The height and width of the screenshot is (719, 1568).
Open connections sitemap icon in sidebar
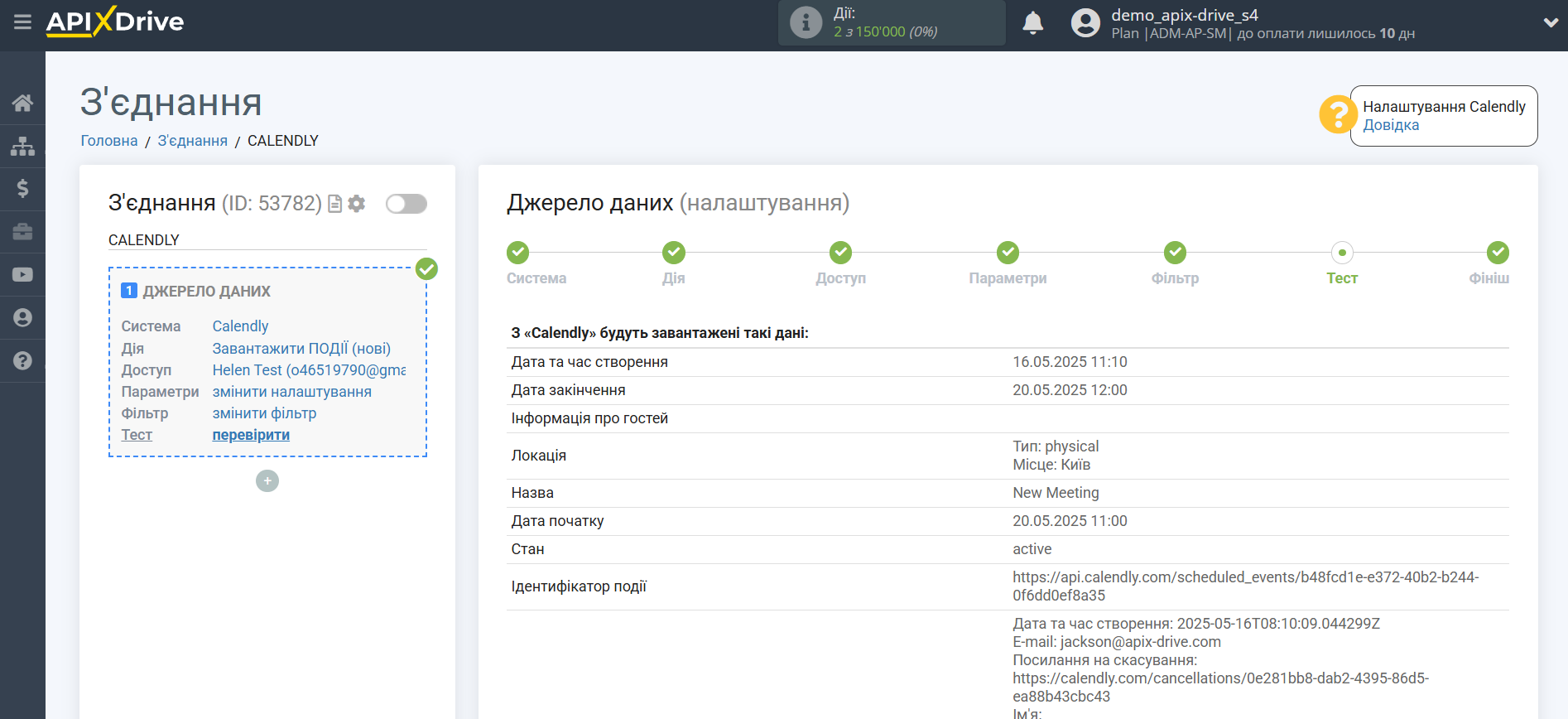click(x=22, y=146)
